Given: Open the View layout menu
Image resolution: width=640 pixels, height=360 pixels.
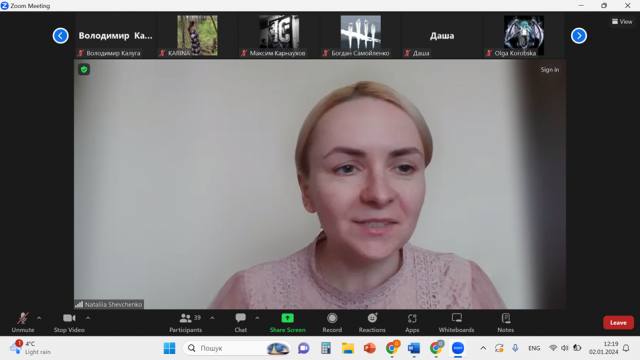Looking at the screenshot, I should (x=622, y=22).
